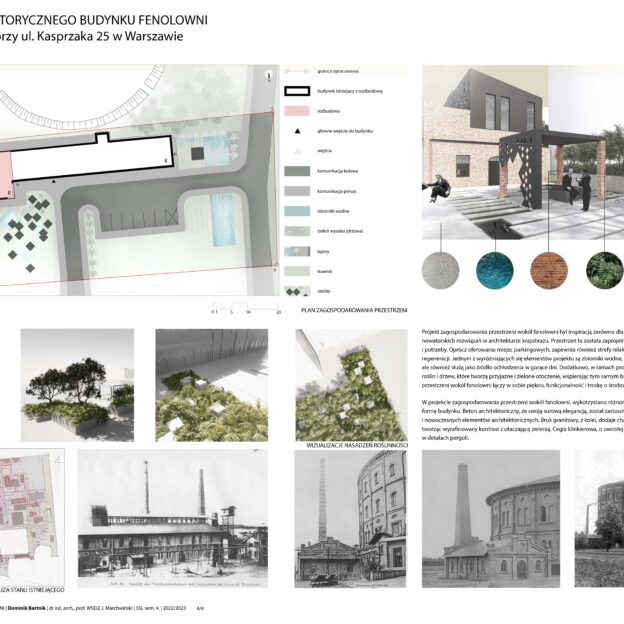
Task: Click the scale bar below the site plan
Action: [x=246, y=308]
